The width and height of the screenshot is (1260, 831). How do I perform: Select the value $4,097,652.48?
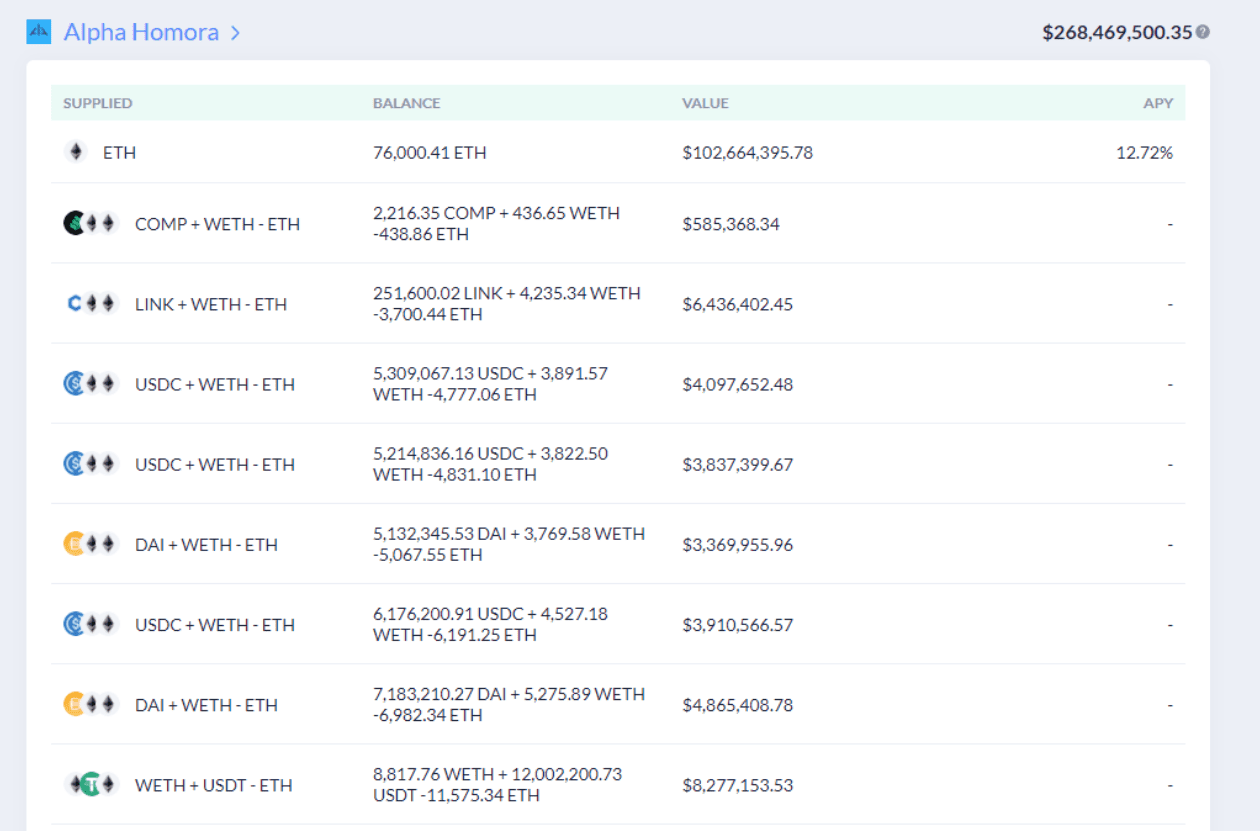(738, 384)
